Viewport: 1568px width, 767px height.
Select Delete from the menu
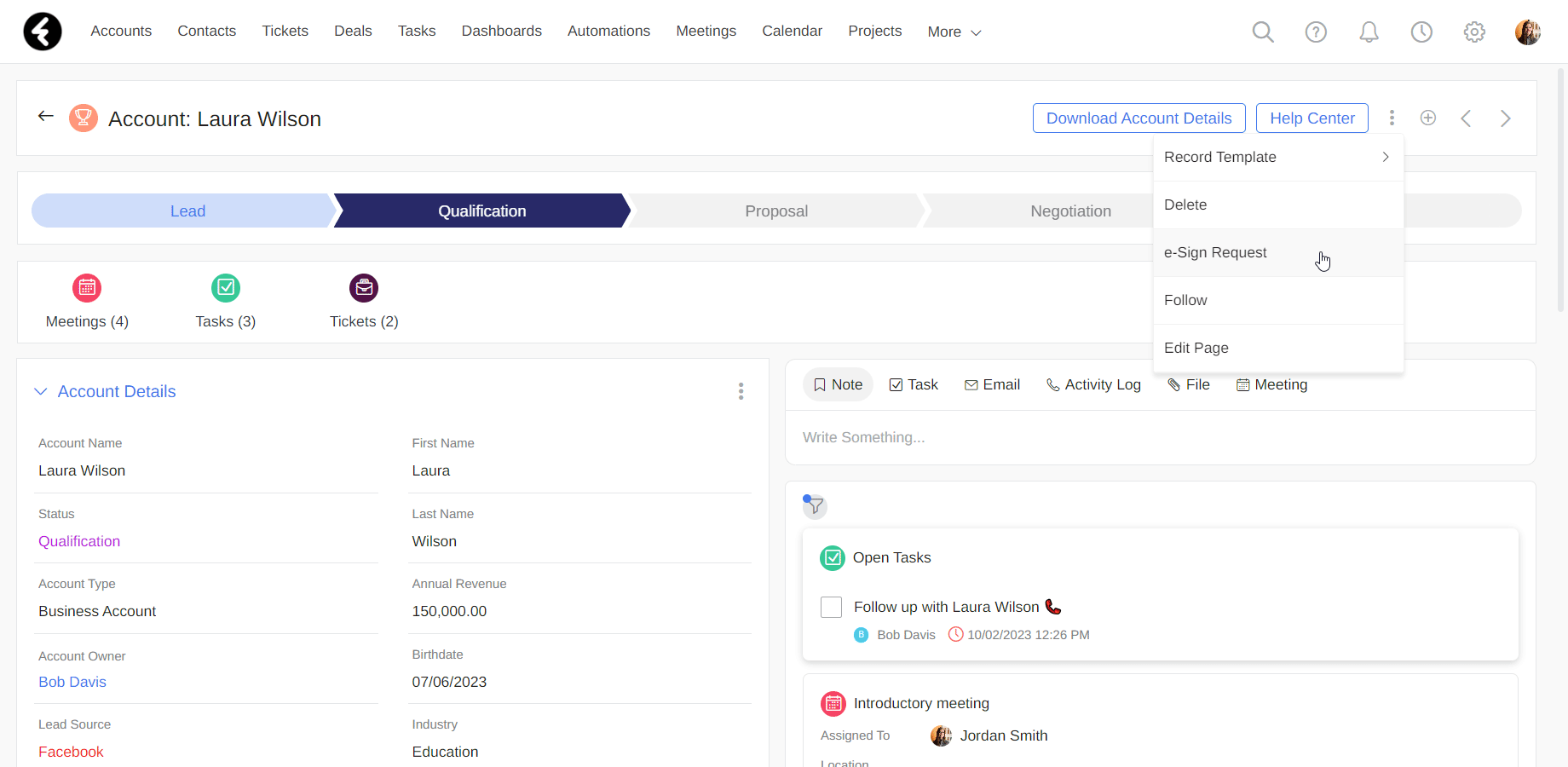[1278, 205]
